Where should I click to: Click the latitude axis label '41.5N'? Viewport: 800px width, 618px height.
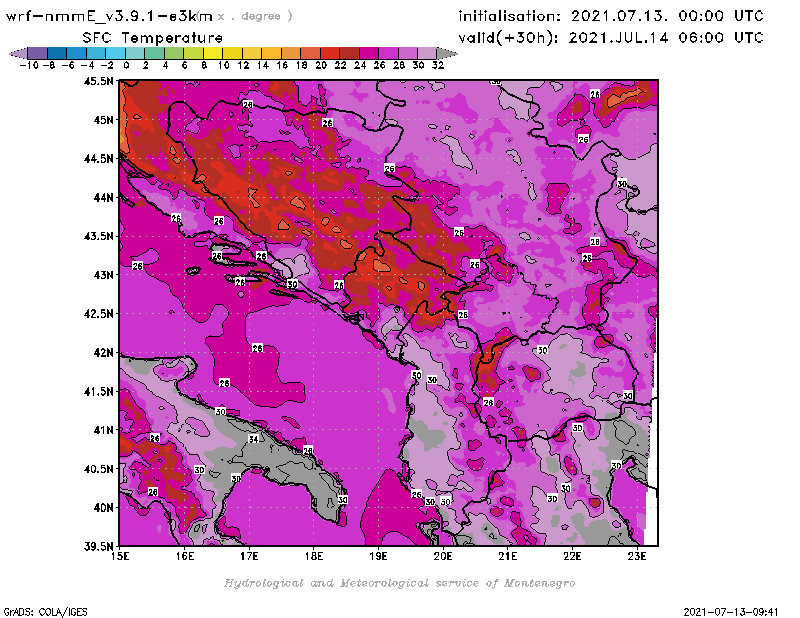coord(98,391)
